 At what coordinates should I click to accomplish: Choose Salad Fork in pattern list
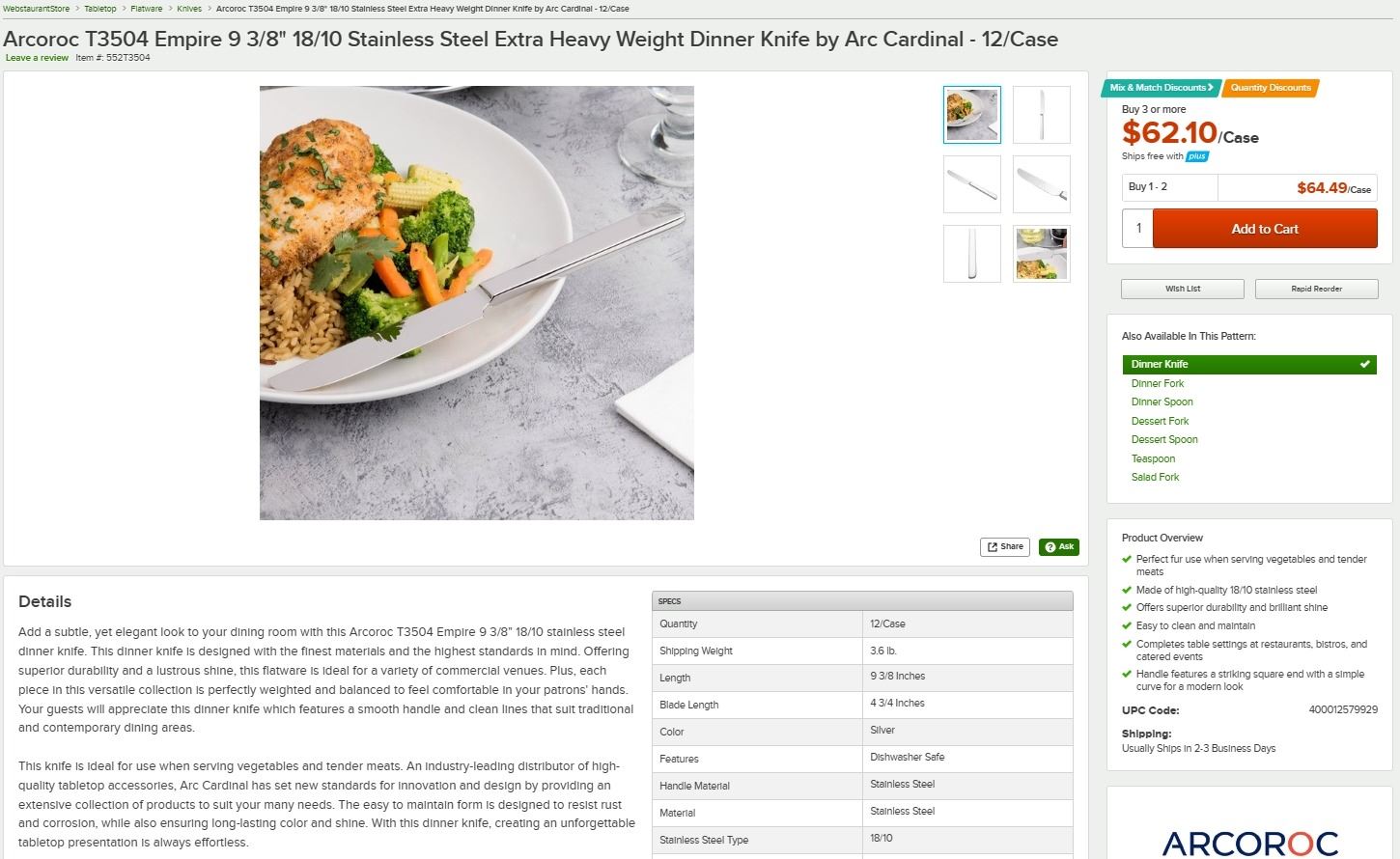tap(1155, 477)
